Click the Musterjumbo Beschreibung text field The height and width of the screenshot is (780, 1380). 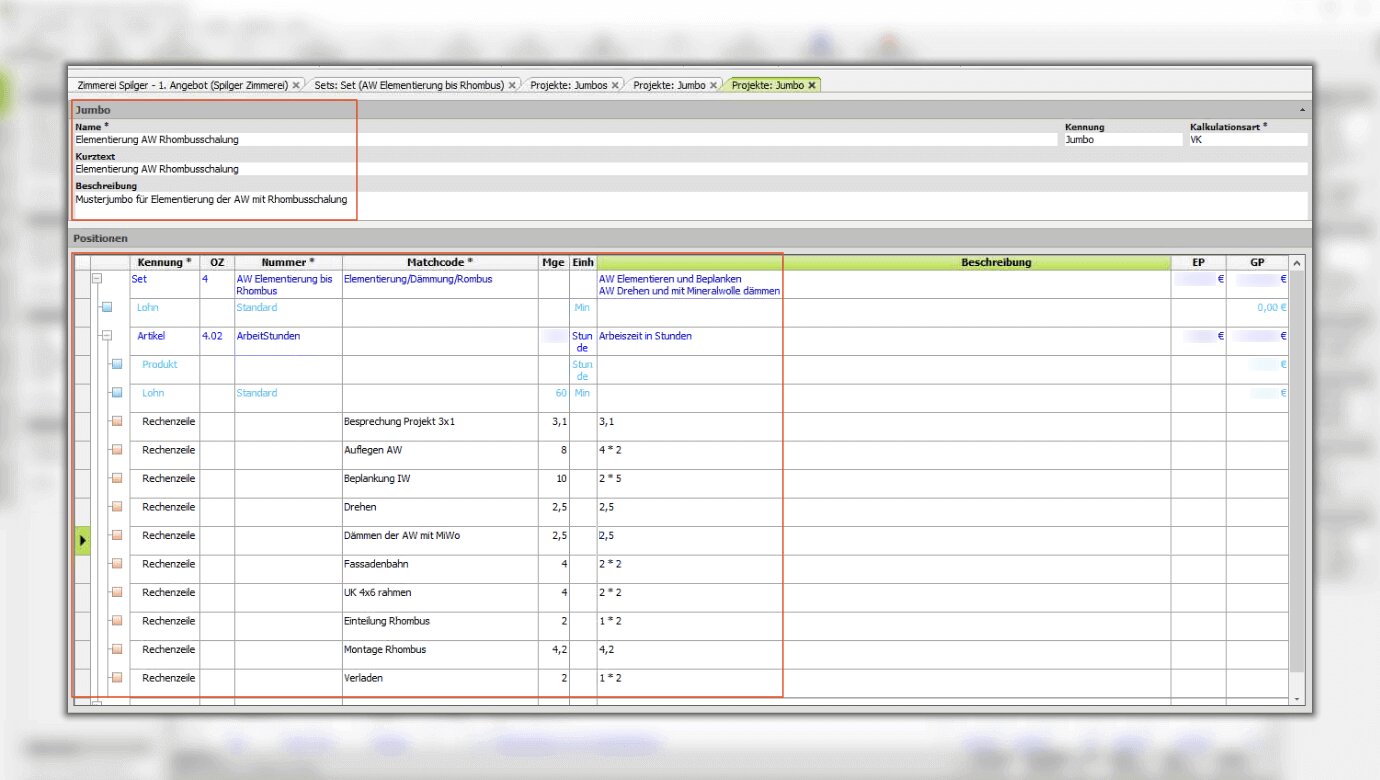click(x=690, y=204)
